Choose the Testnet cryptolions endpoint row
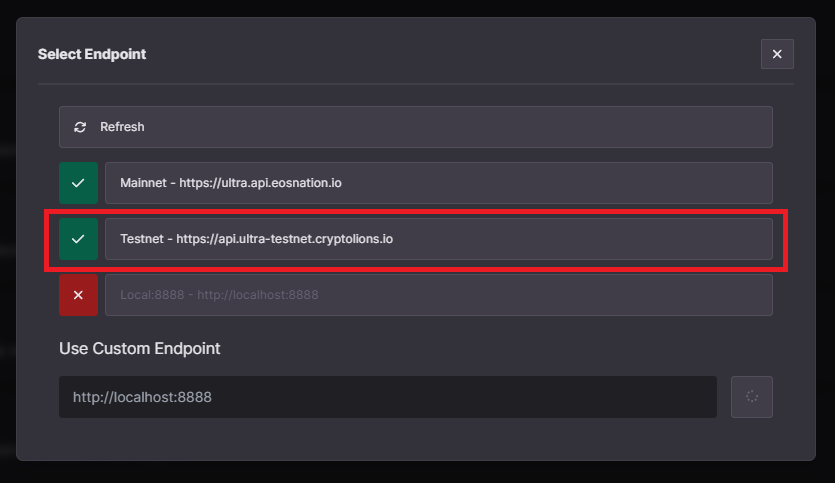The image size is (835, 483). pyautogui.click(x=438, y=239)
